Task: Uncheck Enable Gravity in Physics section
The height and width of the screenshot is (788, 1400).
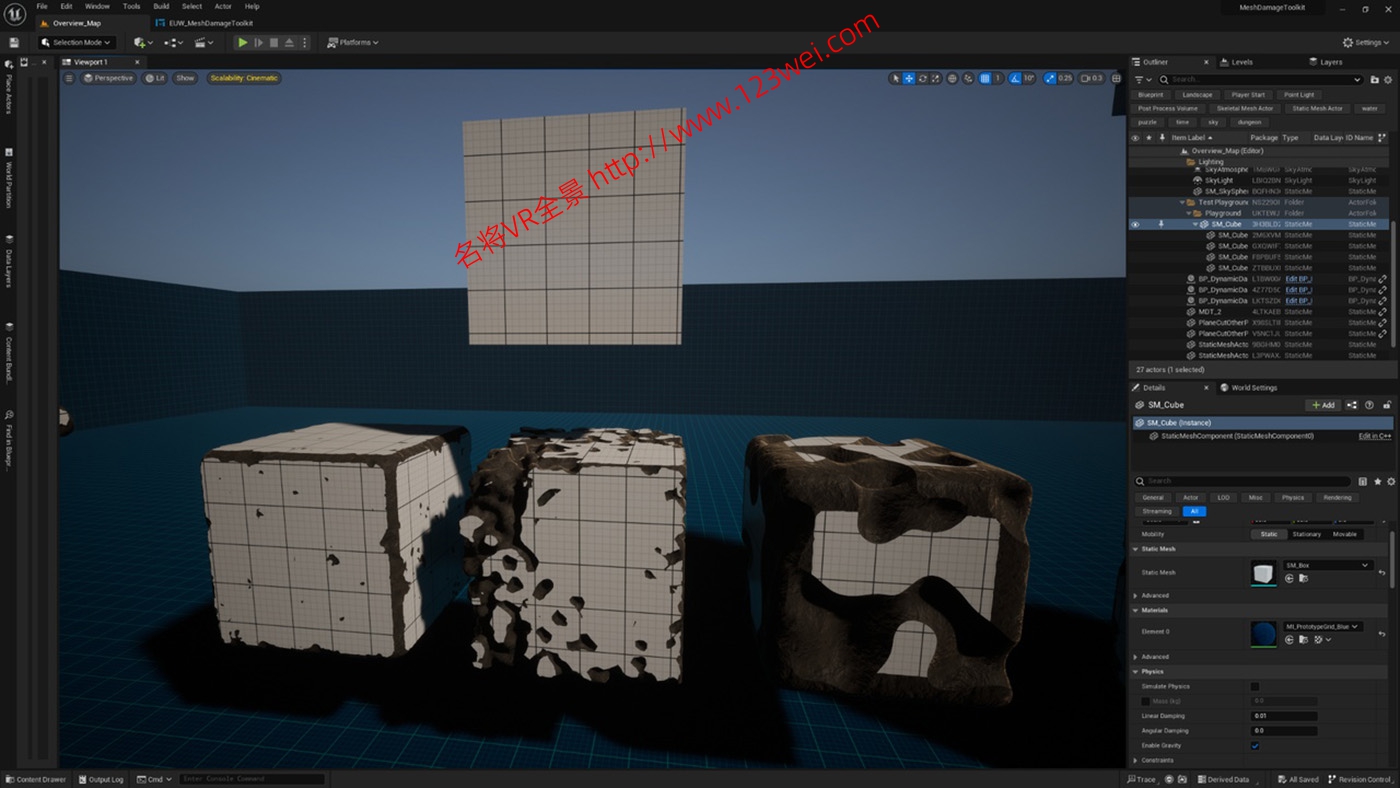Action: pyautogui.click(x=1256, y=745)
